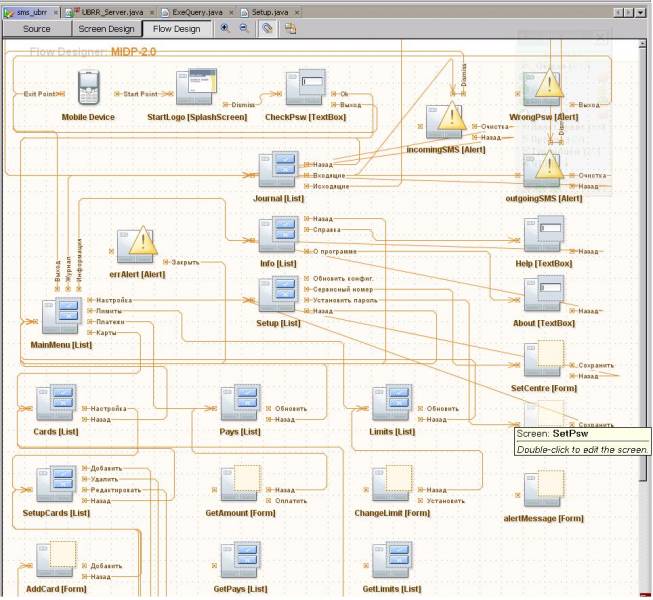
Task: Select the StartLogo SplashScreen node icon
Action: coord(196,87)
